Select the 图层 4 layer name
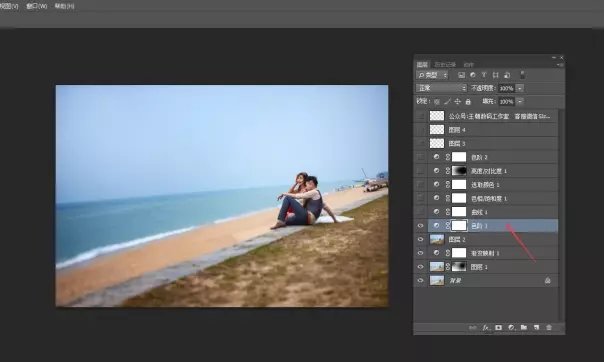 457,130
